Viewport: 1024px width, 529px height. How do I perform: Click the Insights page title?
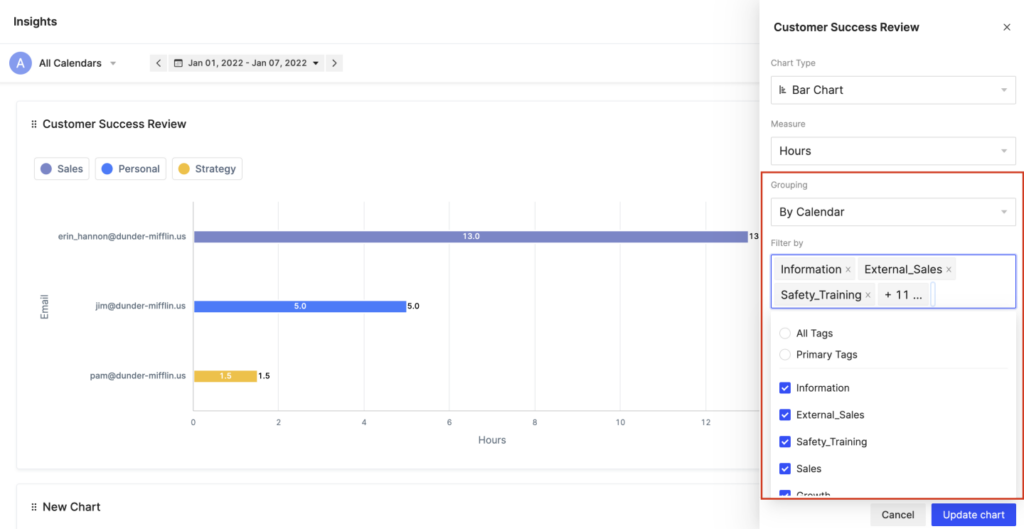click(x=35, y=22)
